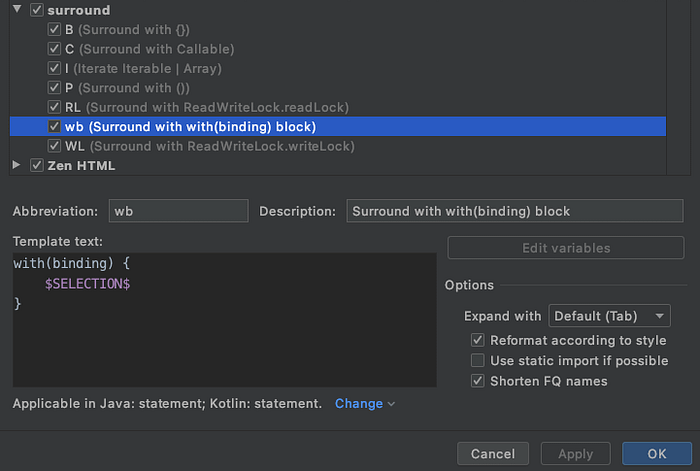Select the WL writeLock template row
This screenshot has height=471, width=700.
(x=209, y=146)
